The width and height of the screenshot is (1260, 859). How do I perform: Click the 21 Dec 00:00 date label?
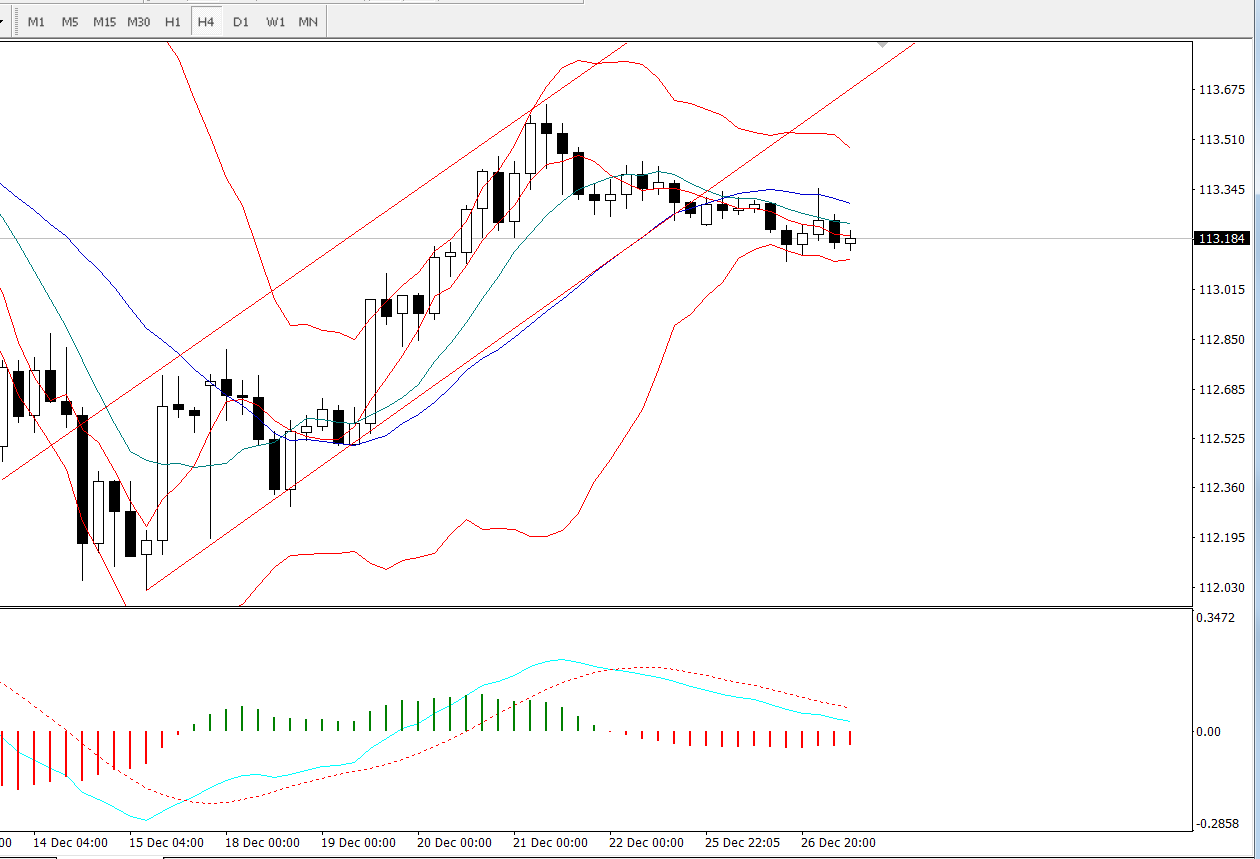(550, 843)
